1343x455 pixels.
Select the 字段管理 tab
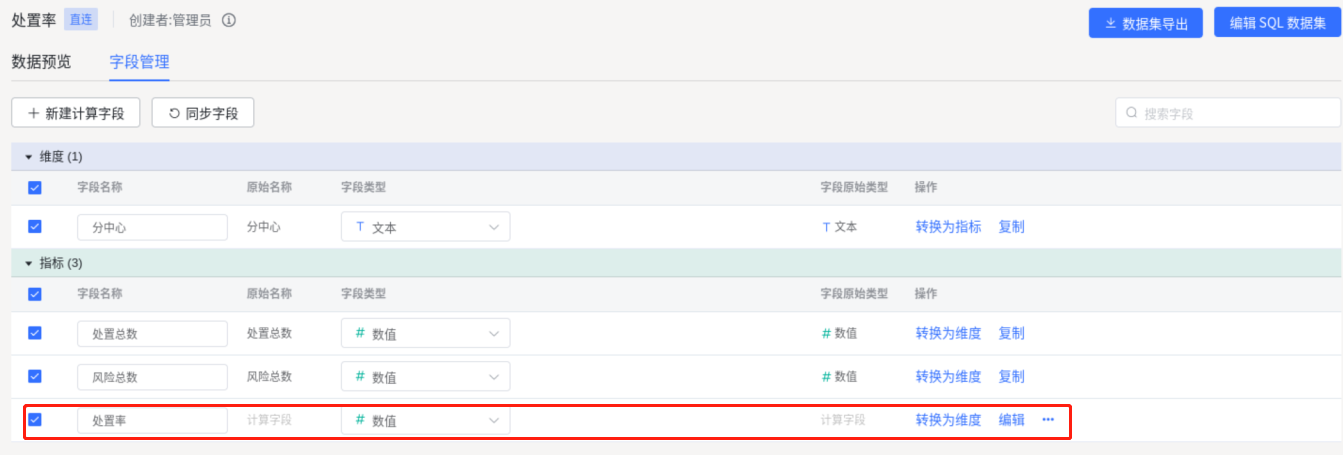tap(139, 62)
